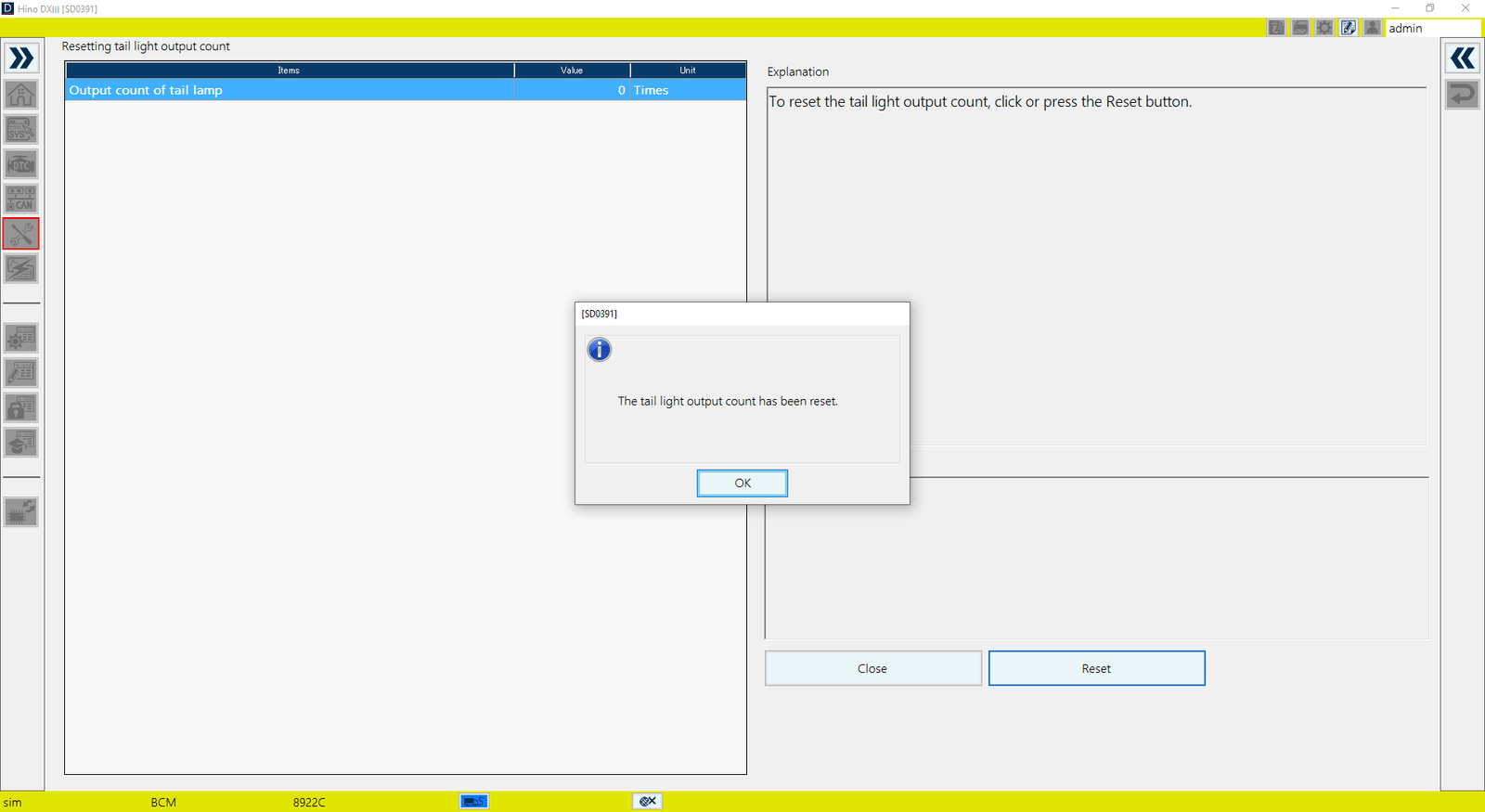Click the Items column header
The height and width of the screenshot is (812, 1485).
tap(290, 71)
